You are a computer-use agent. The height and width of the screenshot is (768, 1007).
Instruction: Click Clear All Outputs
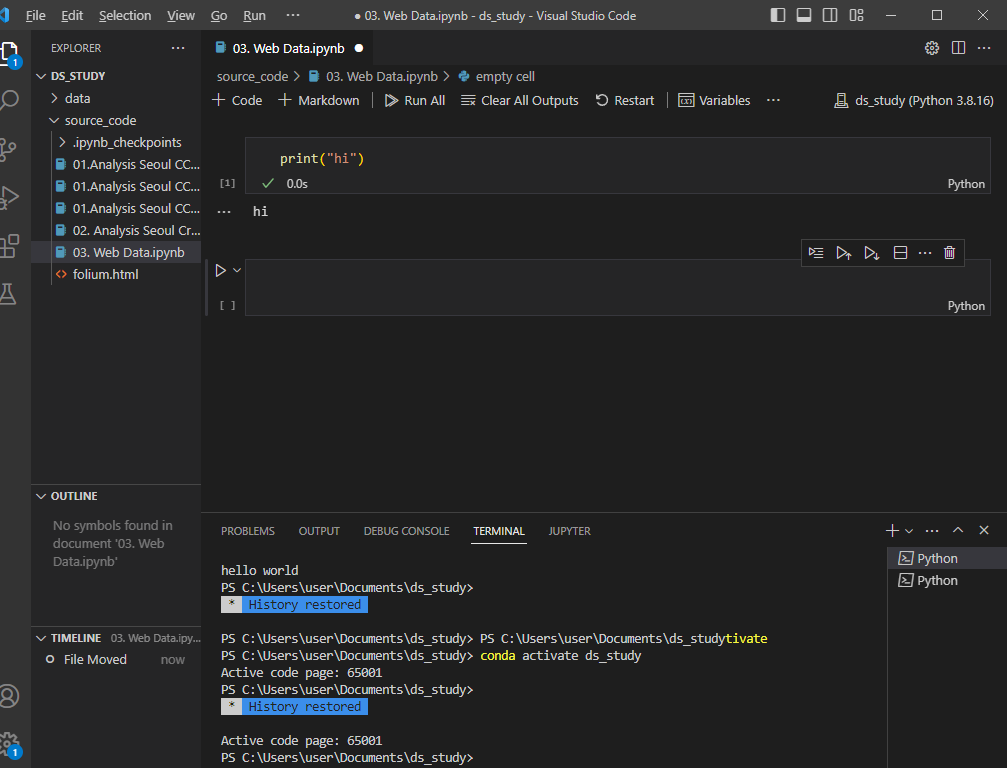520,100
